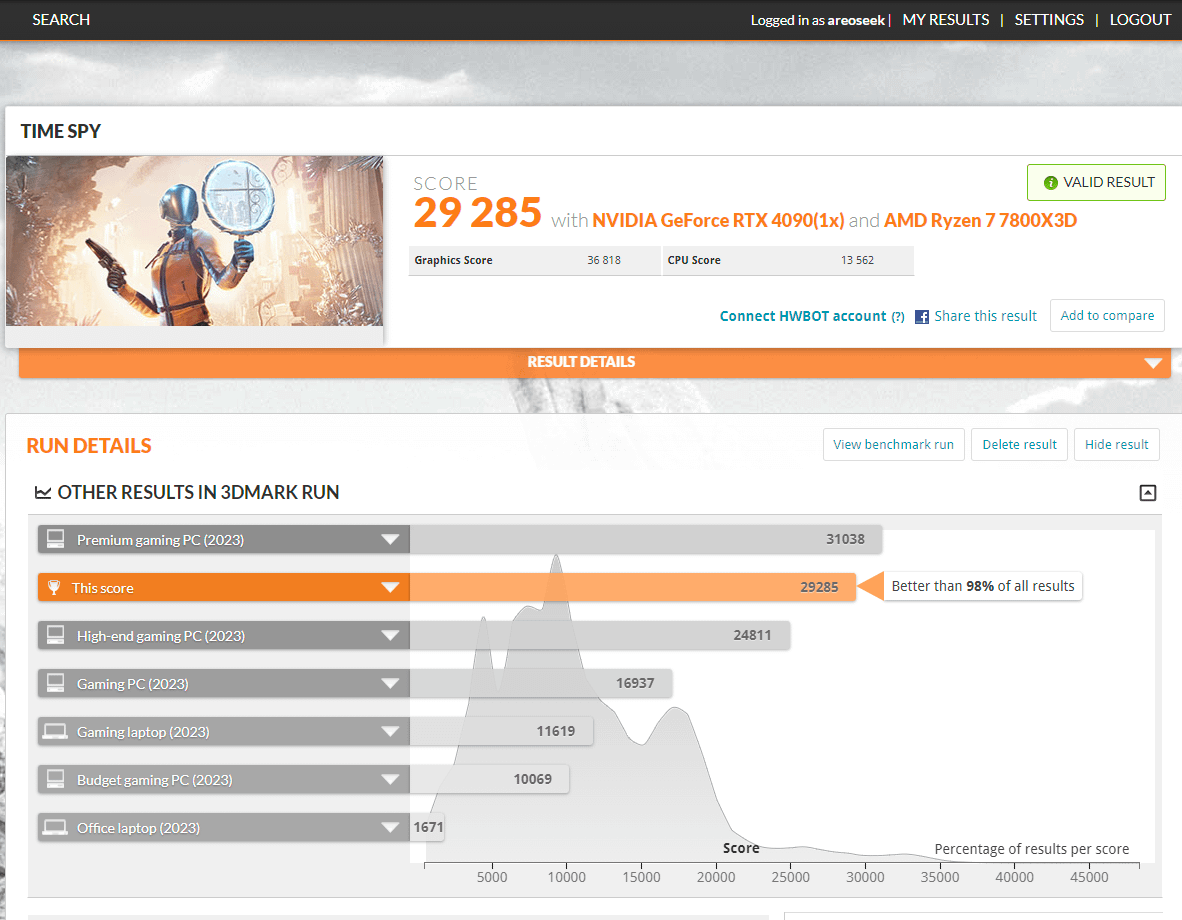1182x920 pixels.
Task: Click the Premium gaming PC score bar 31038
Action: [646, 539]
